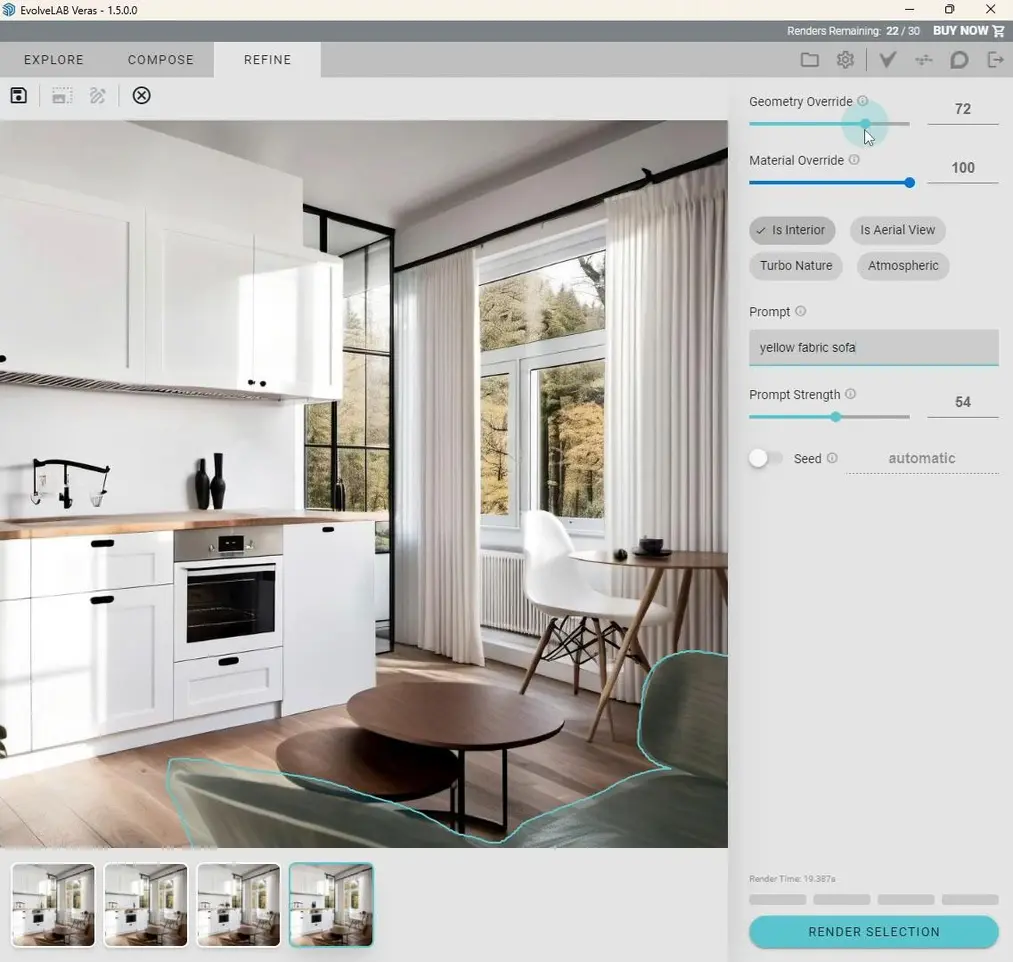
Task: Open settings via the gear icon
Action: [845, 60]
